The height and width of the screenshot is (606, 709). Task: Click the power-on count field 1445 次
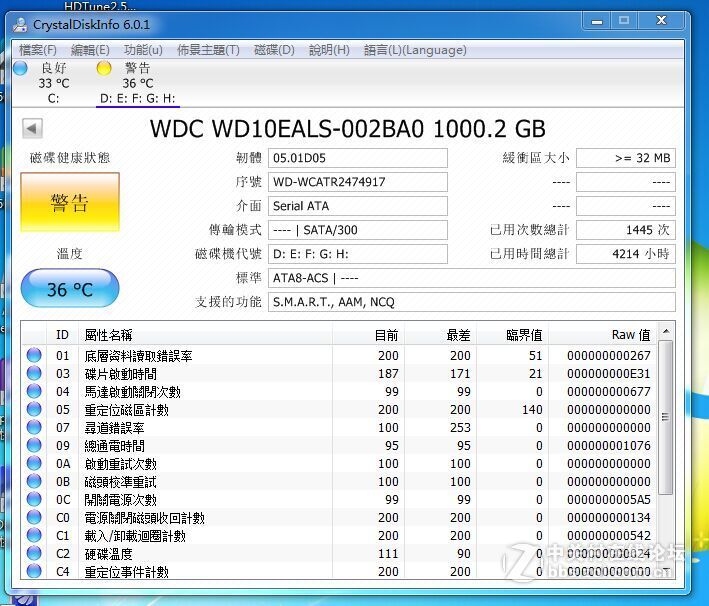626,230
